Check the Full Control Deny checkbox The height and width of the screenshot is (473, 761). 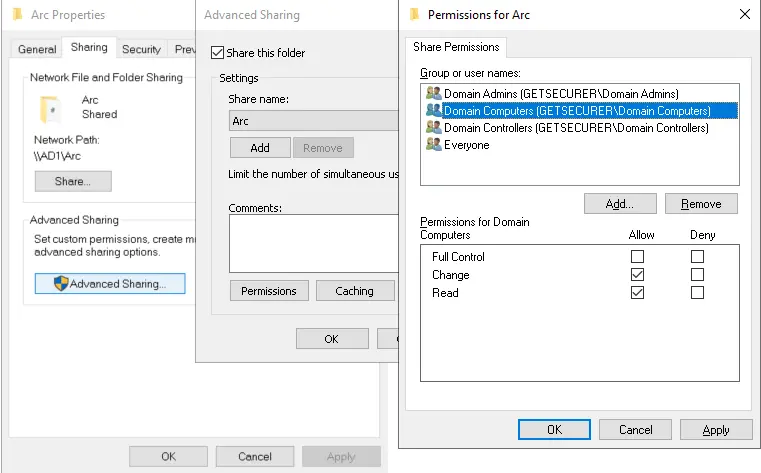pyautogui.click(x=697, y=257)
